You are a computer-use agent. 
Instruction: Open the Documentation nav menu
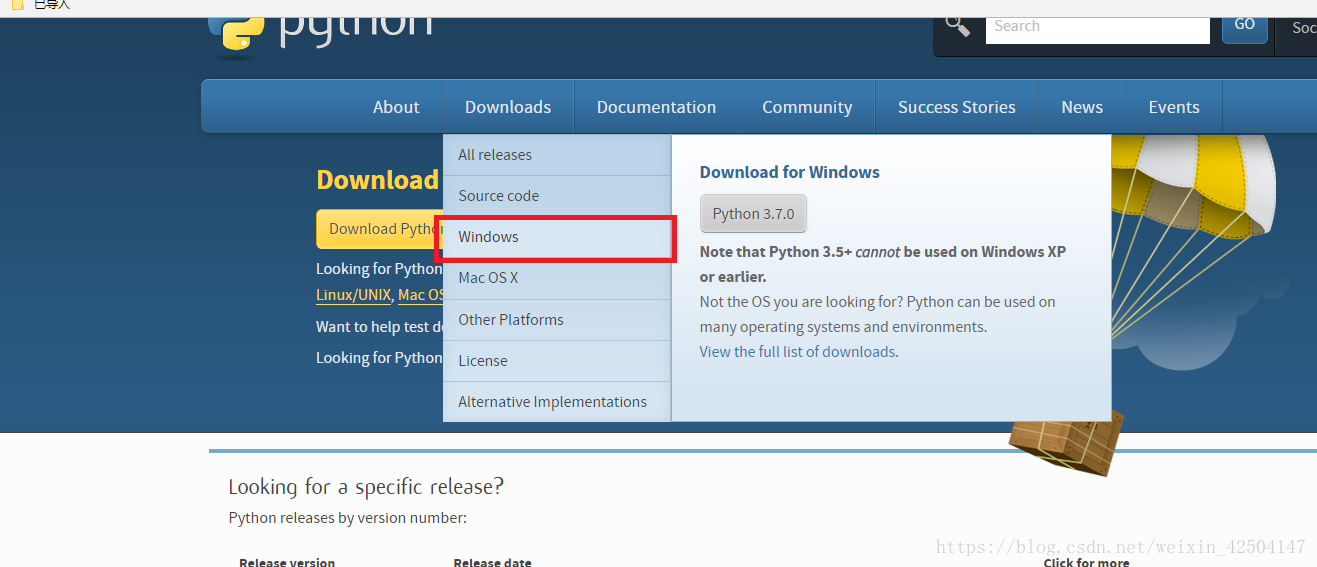[x=656, y=107]
